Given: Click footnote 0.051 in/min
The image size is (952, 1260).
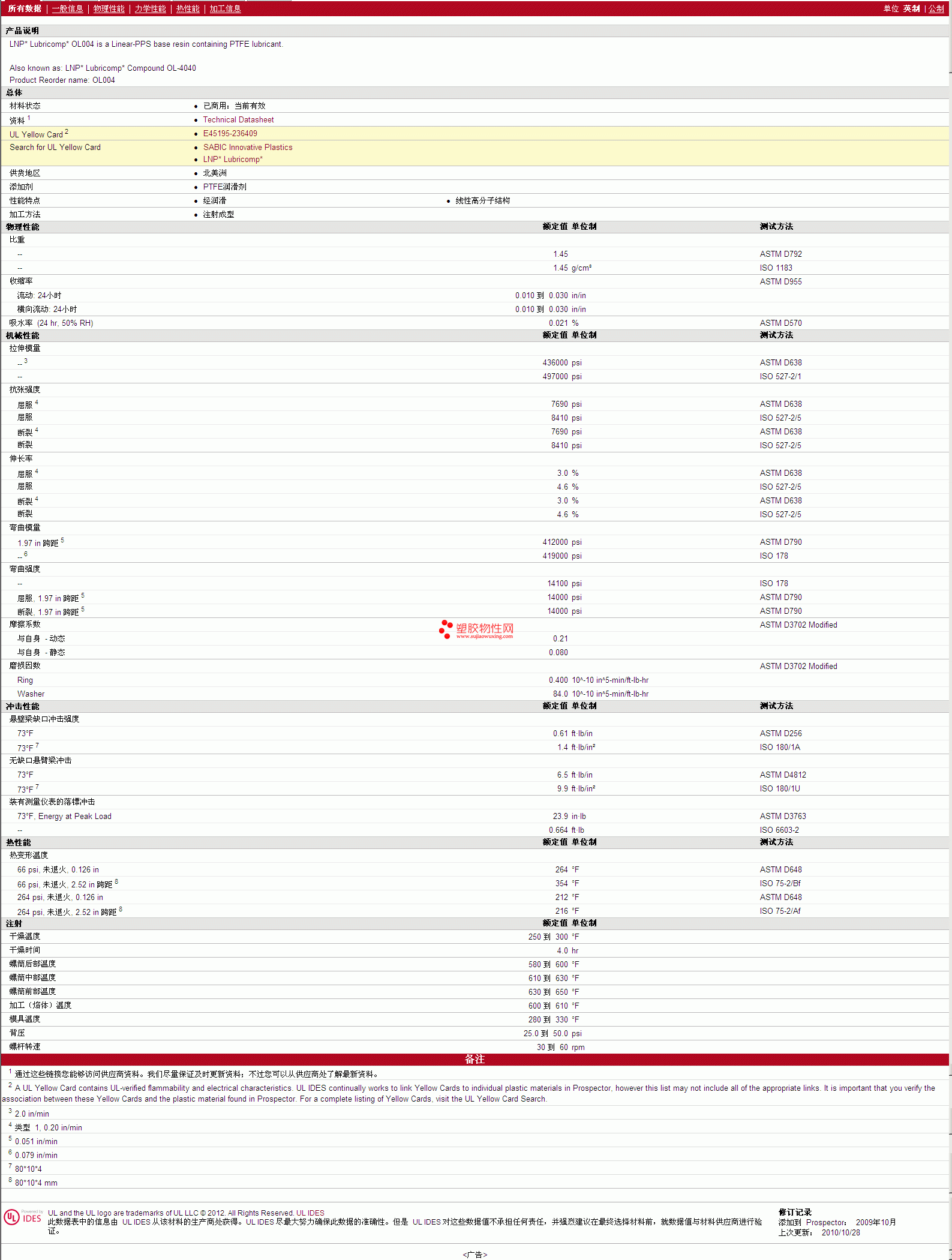Looking at the screenshot, I should coord(36,1141).
